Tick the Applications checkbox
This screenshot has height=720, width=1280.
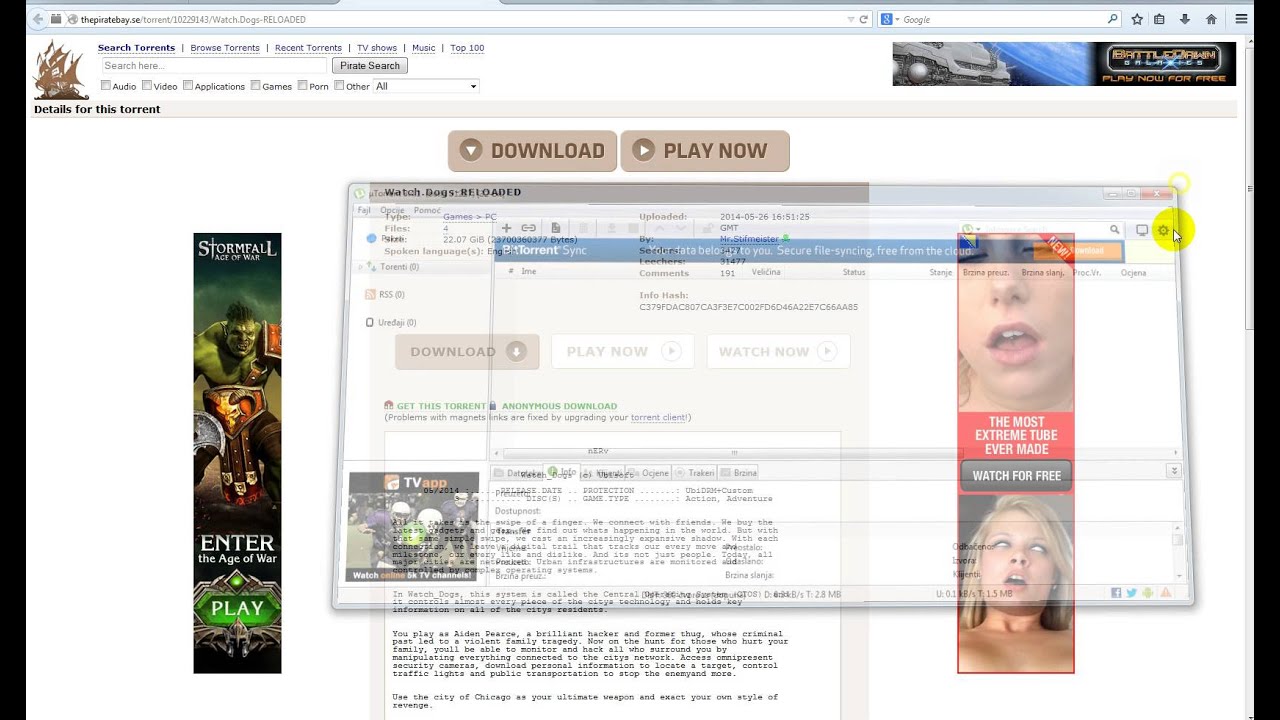188,86
